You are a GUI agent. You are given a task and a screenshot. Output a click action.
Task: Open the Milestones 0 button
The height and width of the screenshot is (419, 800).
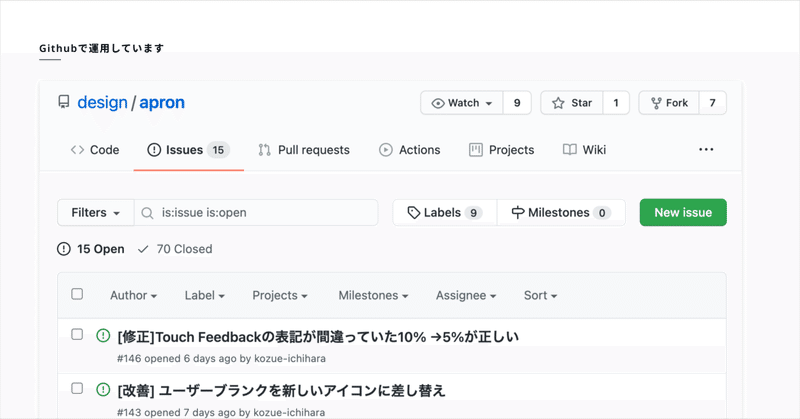tap(561, 212)
